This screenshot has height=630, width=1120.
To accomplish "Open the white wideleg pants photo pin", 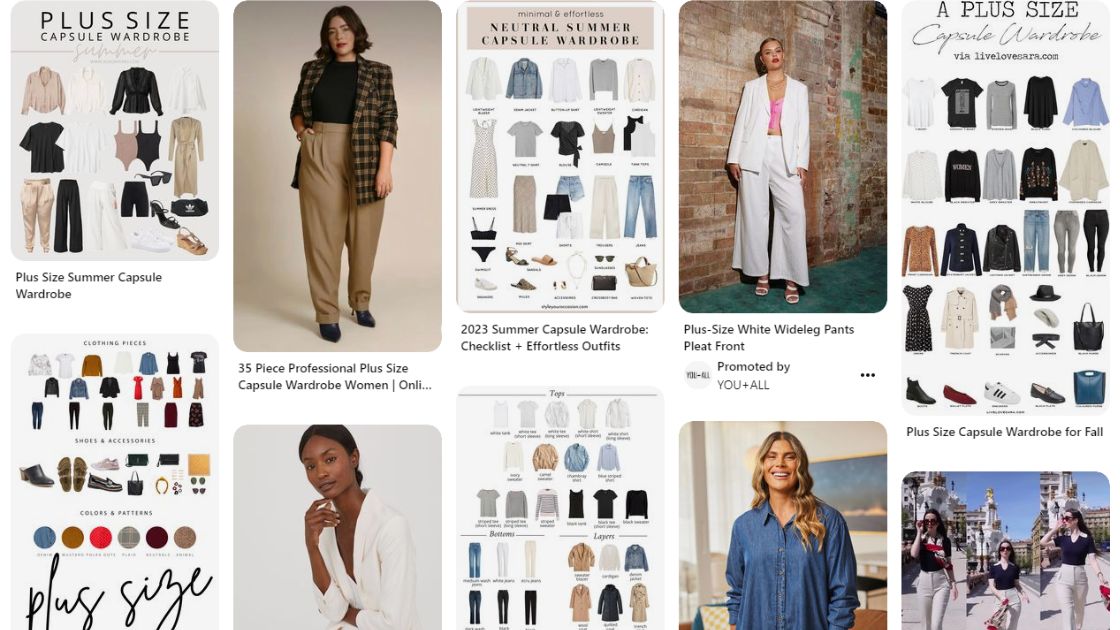I will click(783, 156).
